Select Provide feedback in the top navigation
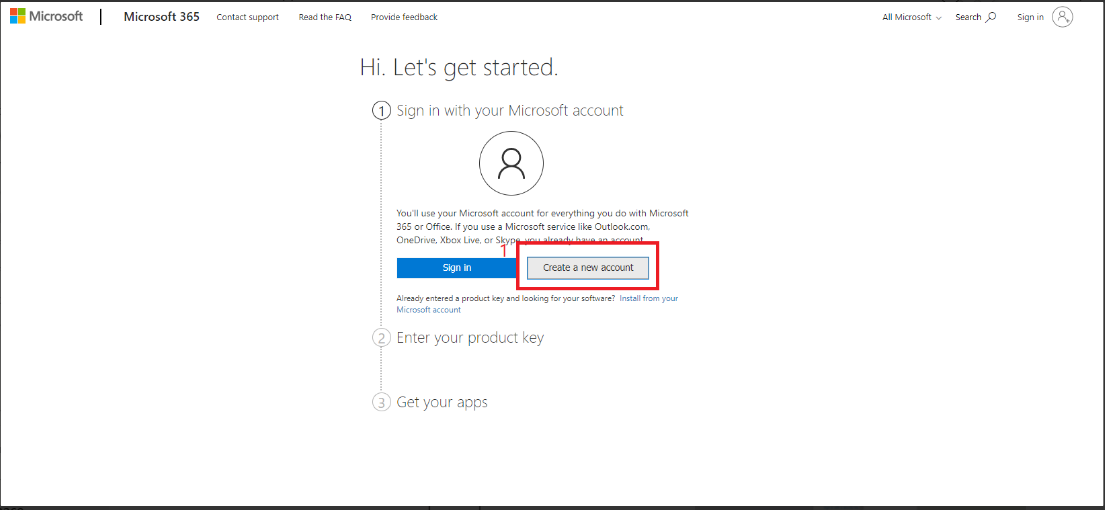 (404, 17)
